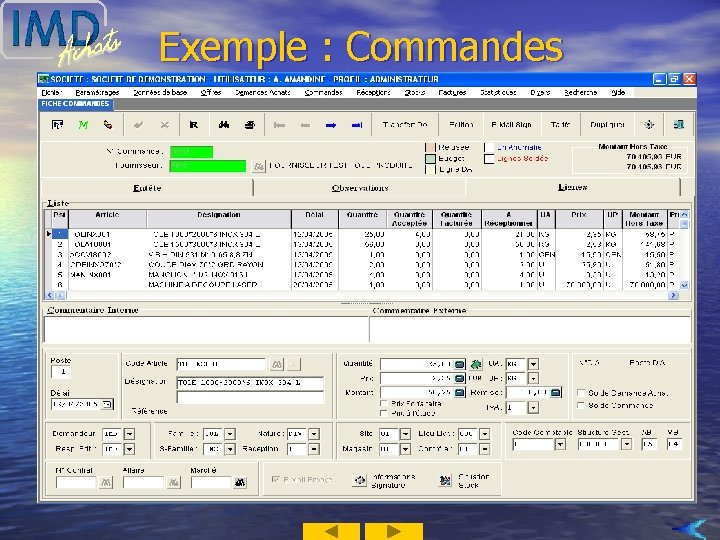Toggle Lignes Soldées checkbox
Image resolution: width=720 pixels, height=540 pixels.
pos(489,159)
